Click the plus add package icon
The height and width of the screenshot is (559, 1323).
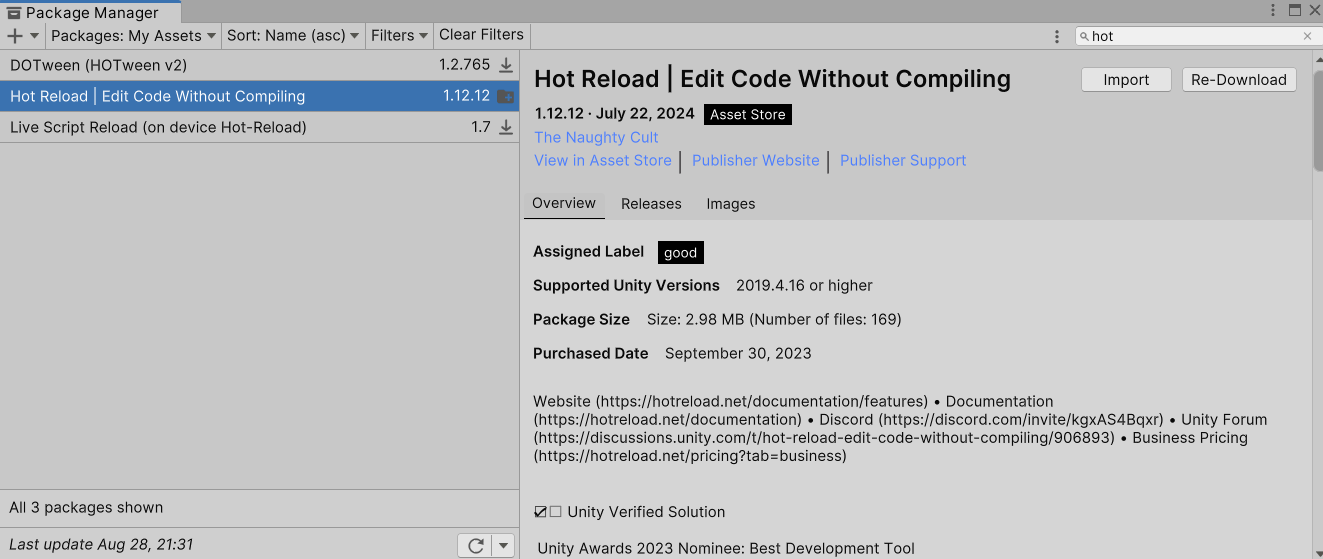pos(15,36)
